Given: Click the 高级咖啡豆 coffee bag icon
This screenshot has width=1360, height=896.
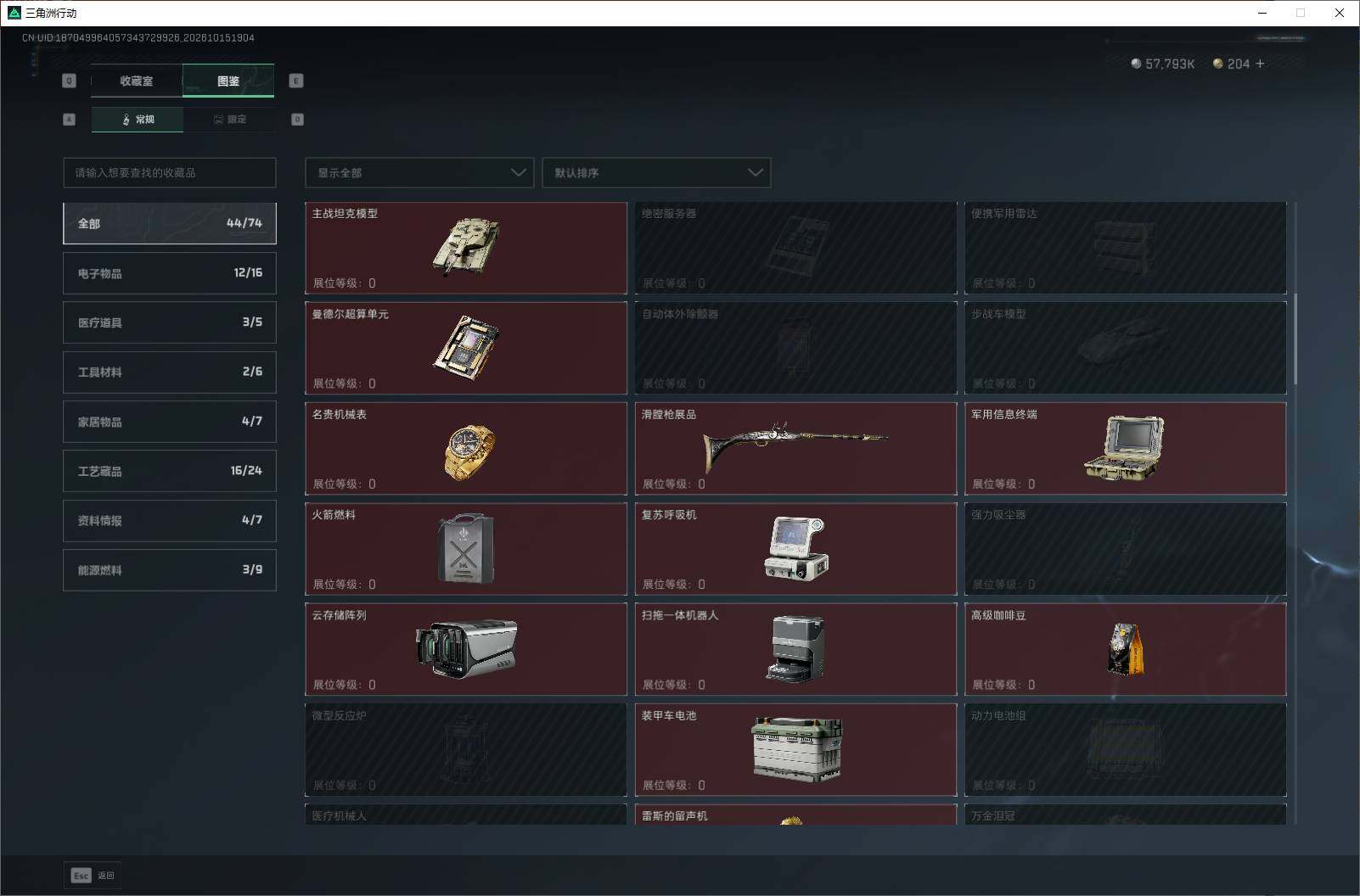Looking at the screenshot, I should click(1126, 649).
